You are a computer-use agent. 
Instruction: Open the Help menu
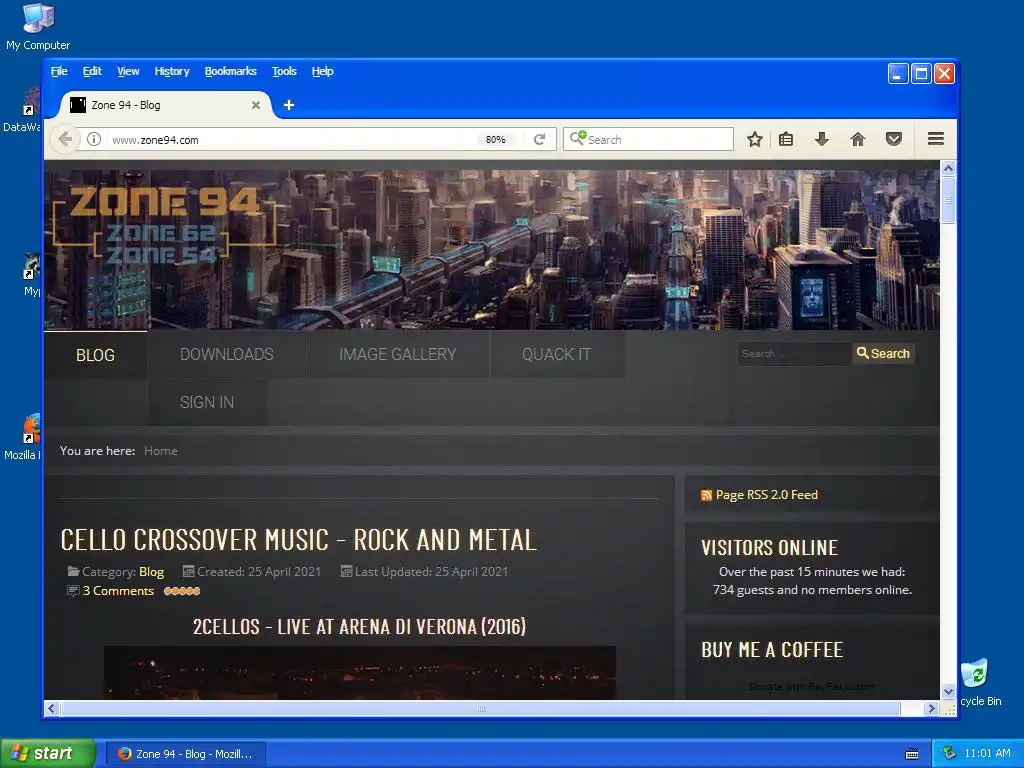pos(323,71)
